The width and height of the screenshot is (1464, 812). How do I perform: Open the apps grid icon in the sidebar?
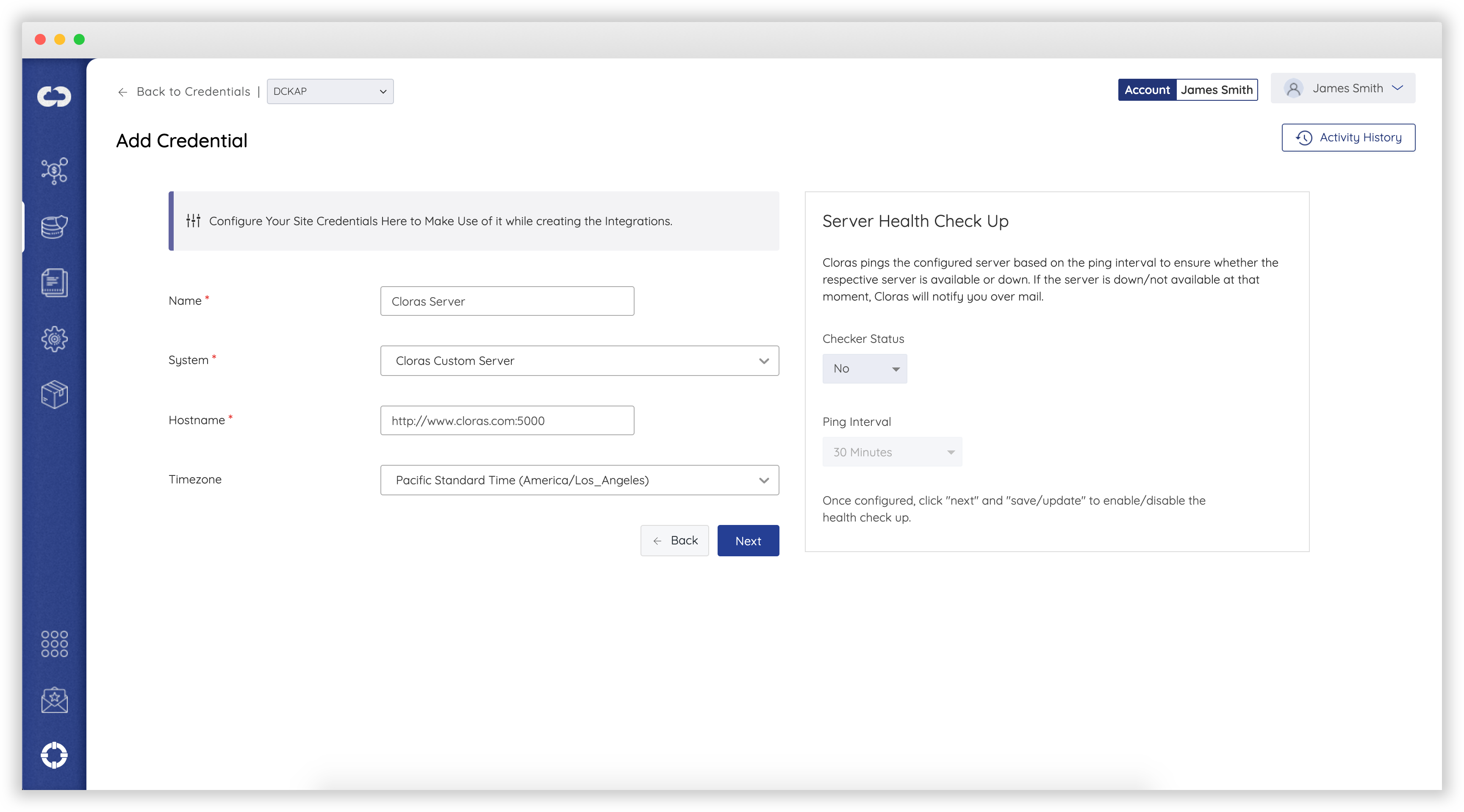click(54, 644)
